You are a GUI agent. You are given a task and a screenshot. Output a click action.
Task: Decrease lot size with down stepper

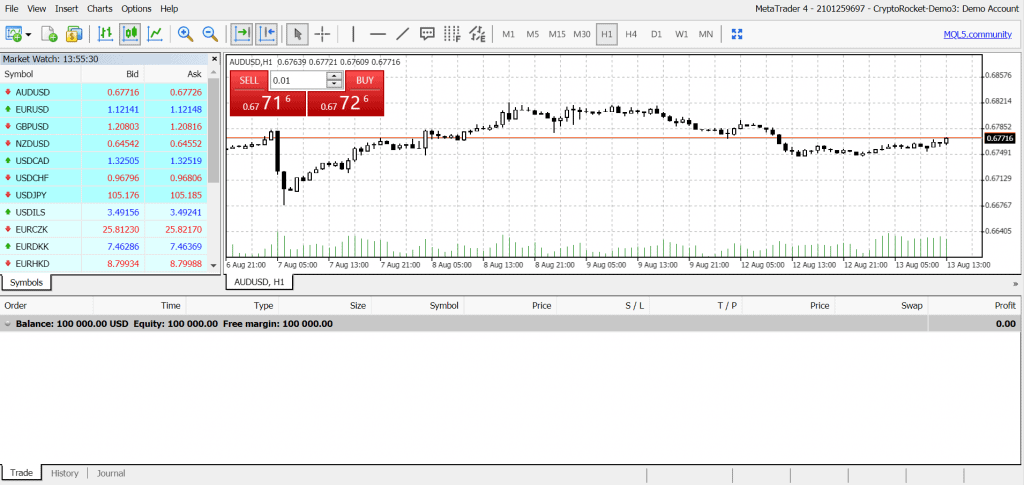334,84
